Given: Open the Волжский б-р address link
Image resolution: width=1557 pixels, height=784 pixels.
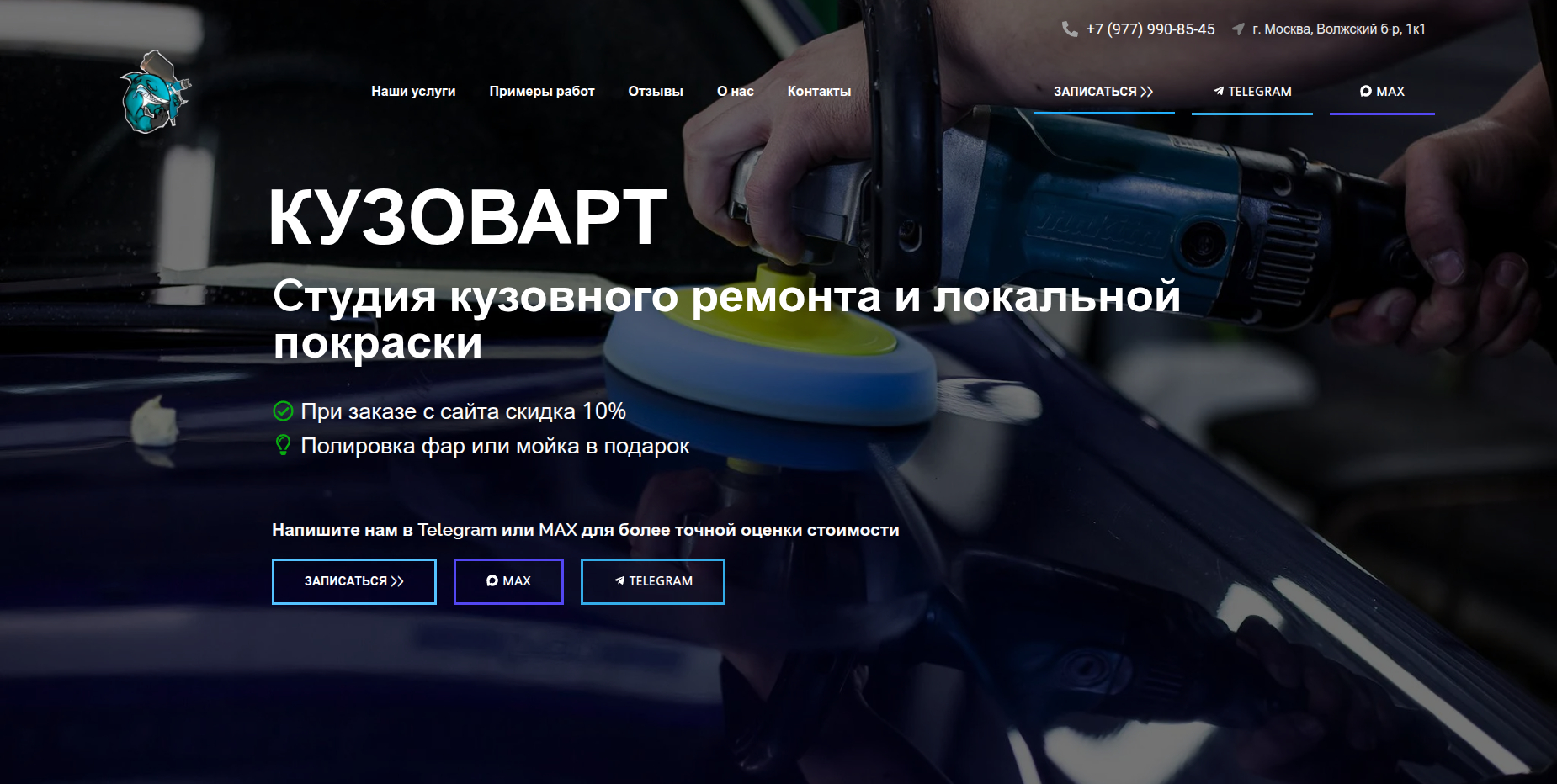Looking at the screenshot, I should [x=1338, y=29].
